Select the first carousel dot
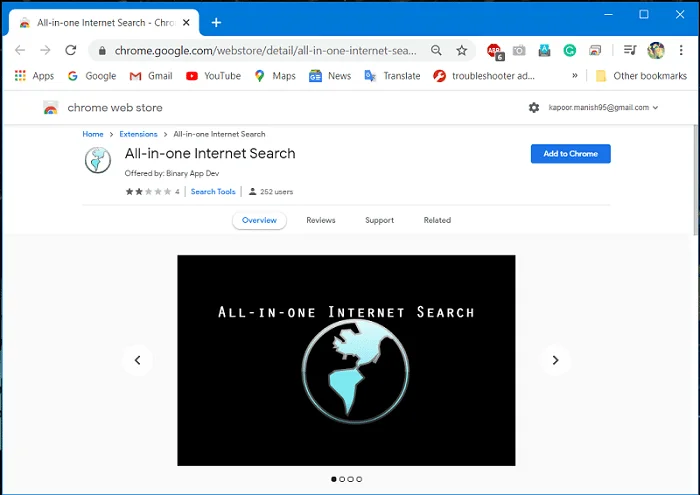 click(x=334, y=479)
